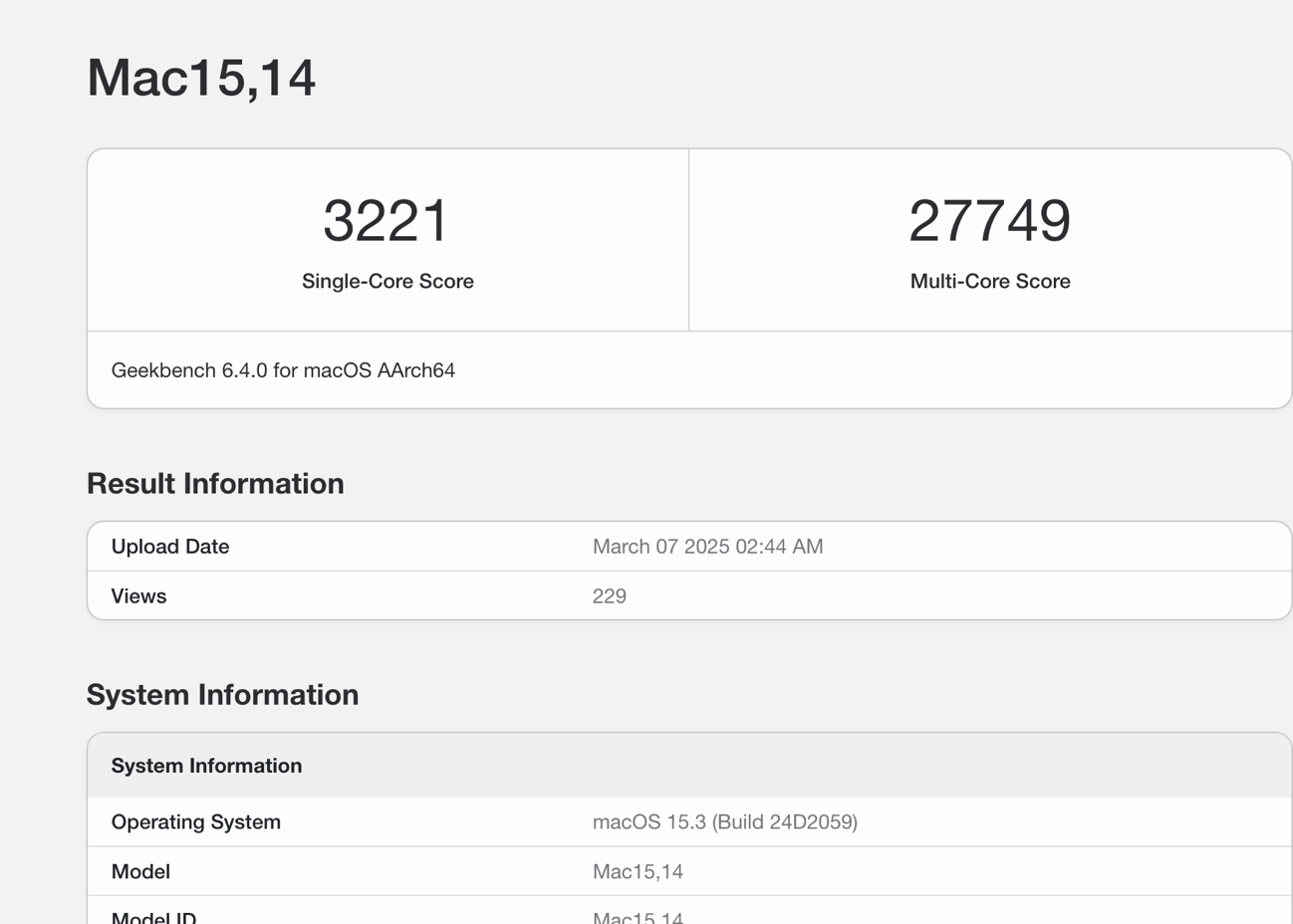Click the Model row label
Viewport: 1293px width, 924px height.
tap(140, 872)
